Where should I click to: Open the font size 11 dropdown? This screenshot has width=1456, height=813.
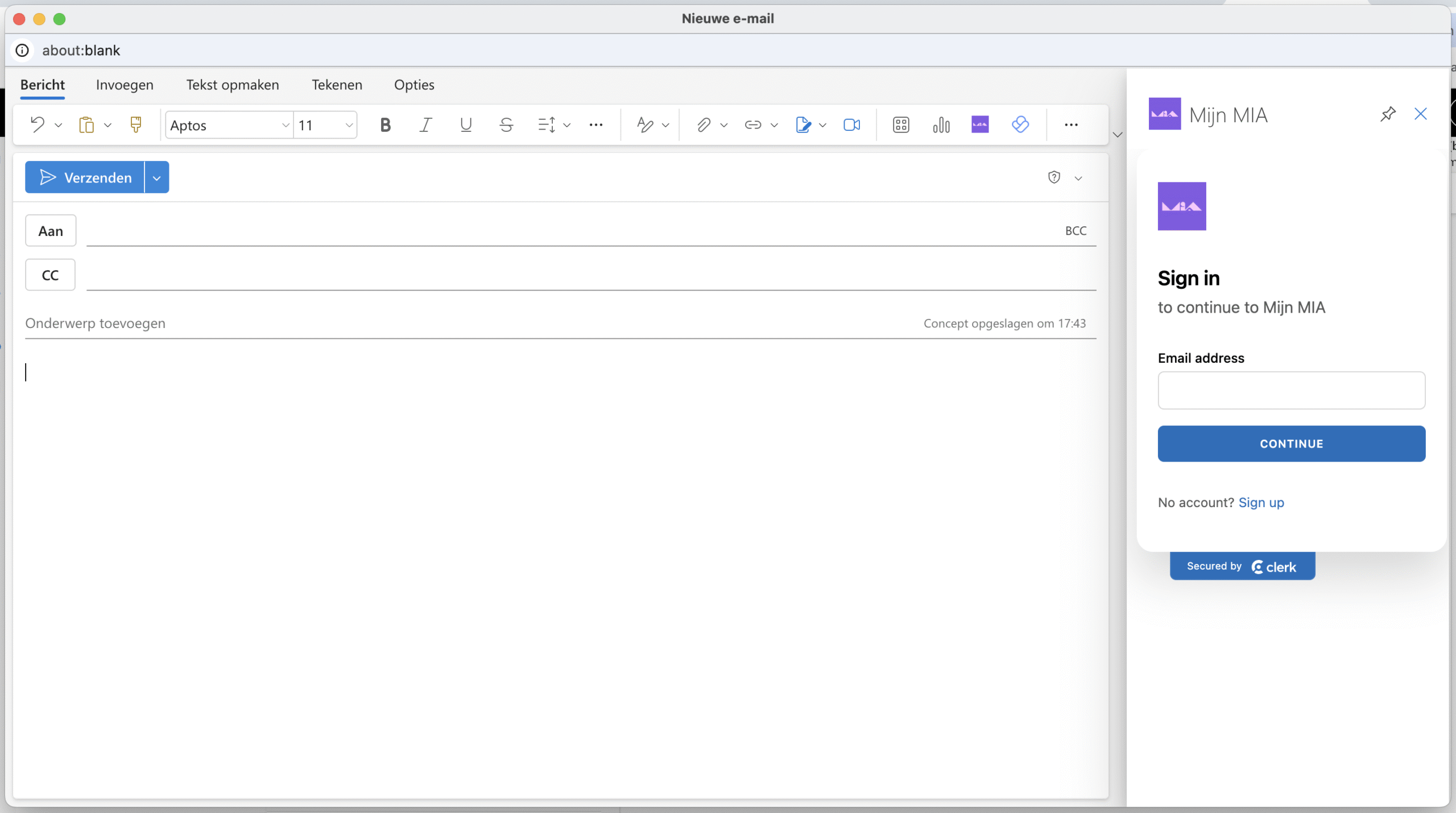[x=325, y=125]
